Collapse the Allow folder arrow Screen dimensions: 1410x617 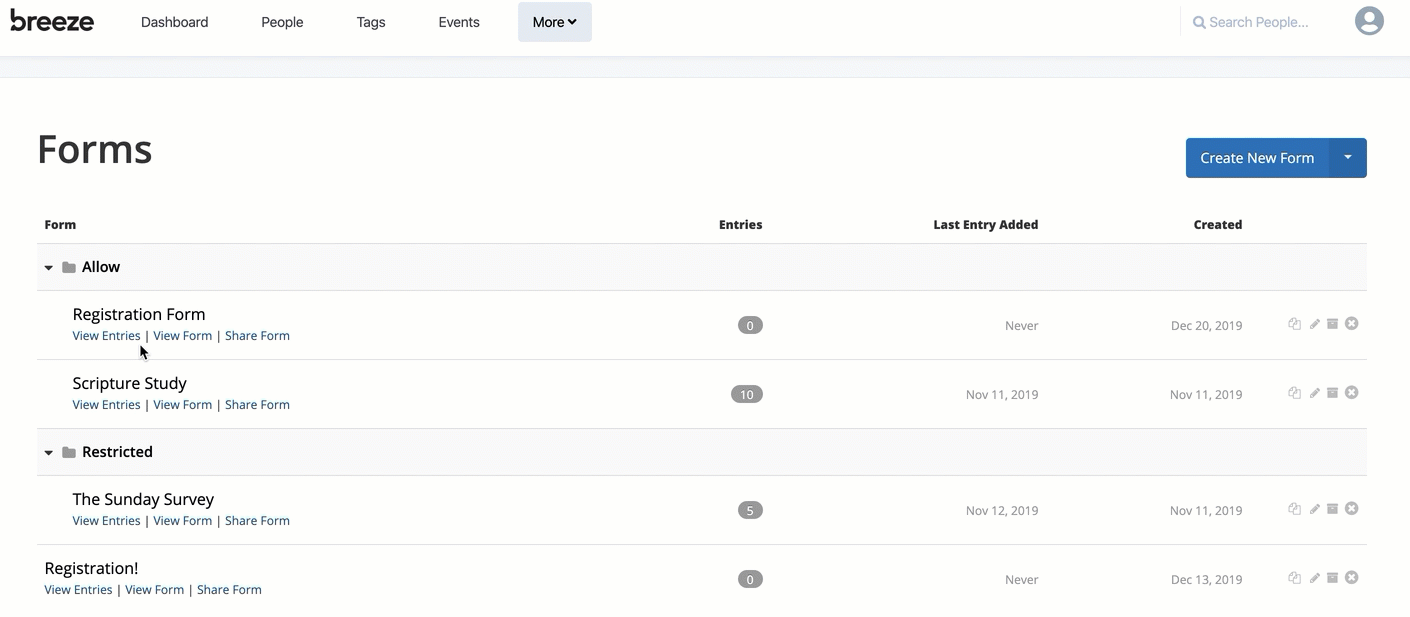[x=48, y=268]
